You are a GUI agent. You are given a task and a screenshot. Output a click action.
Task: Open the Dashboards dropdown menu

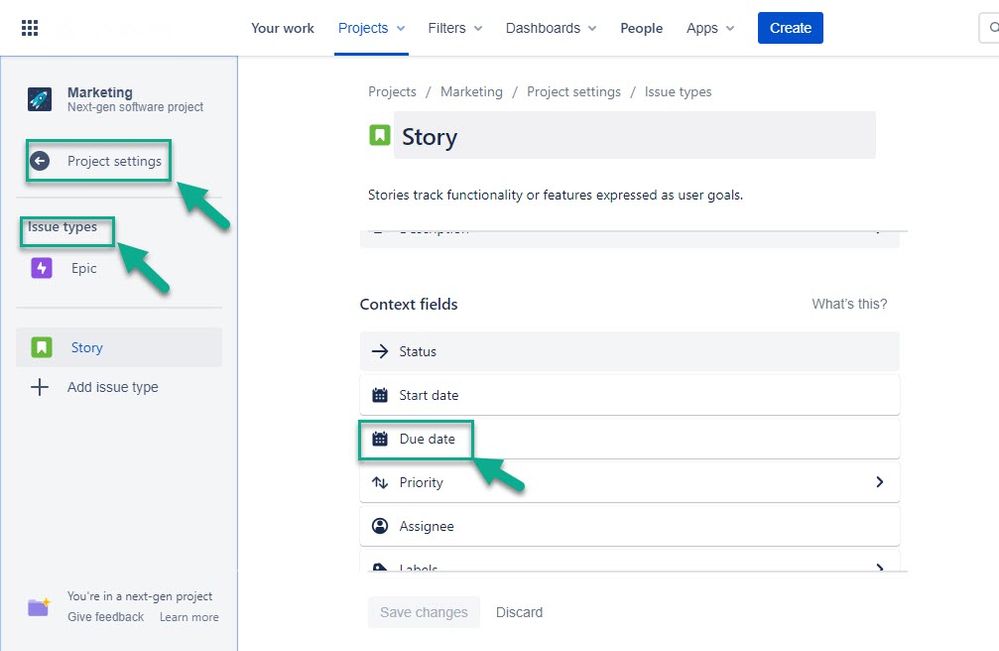tap(551, 28)
